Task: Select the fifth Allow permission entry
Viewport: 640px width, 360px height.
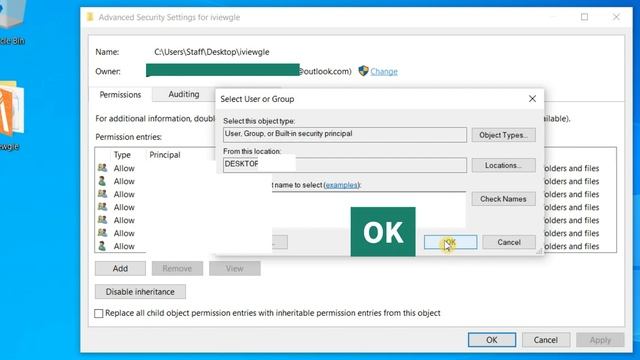Action: point(124,220)
